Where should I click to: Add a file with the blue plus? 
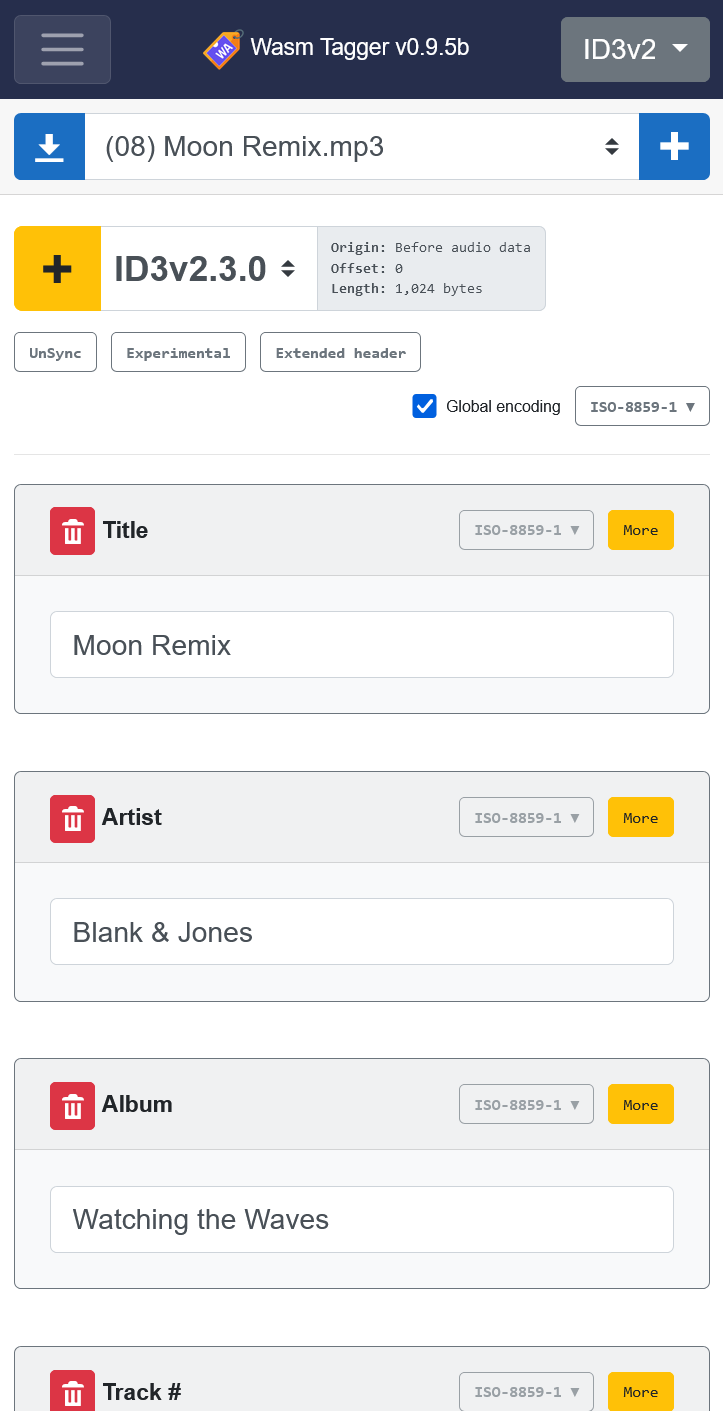674,147
